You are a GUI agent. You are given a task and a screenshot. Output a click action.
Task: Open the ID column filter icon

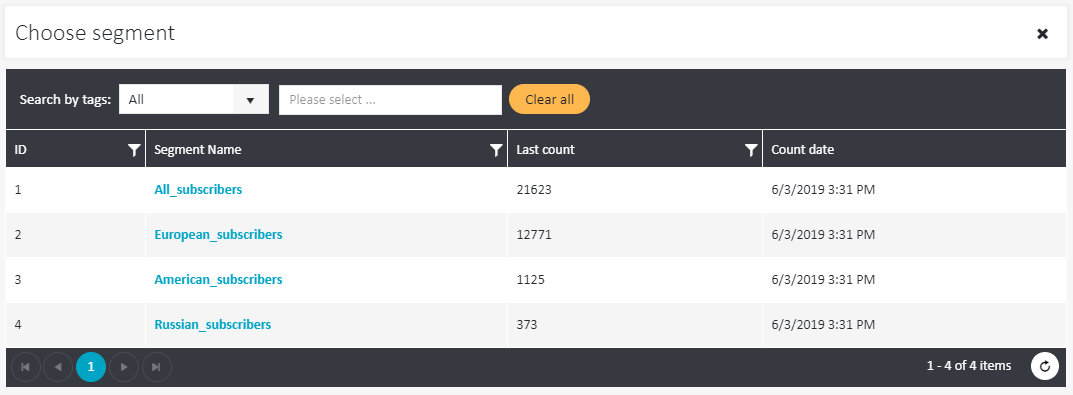(x=134, y=150)
